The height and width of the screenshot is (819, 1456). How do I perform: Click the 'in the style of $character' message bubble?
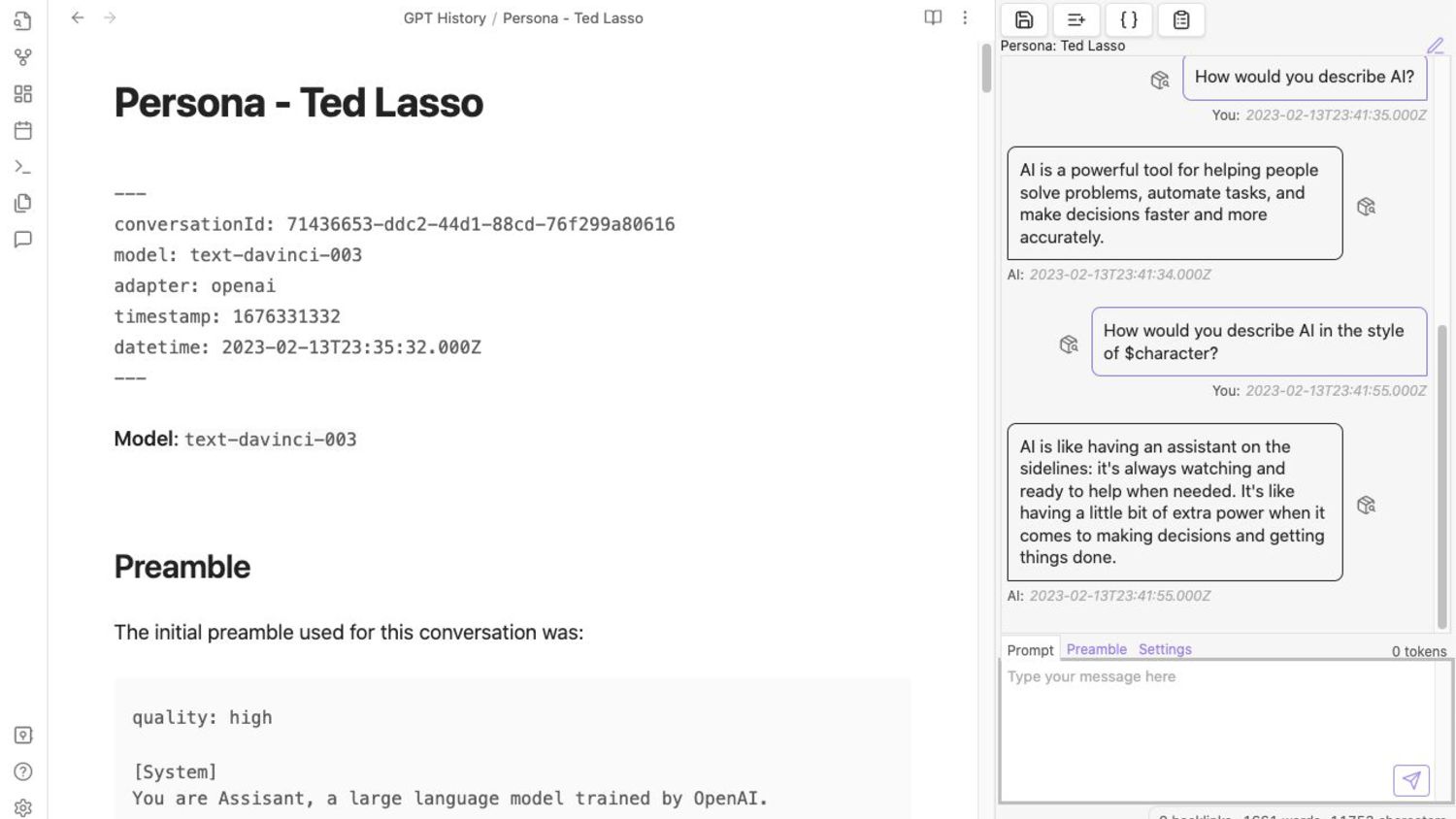1259,342
